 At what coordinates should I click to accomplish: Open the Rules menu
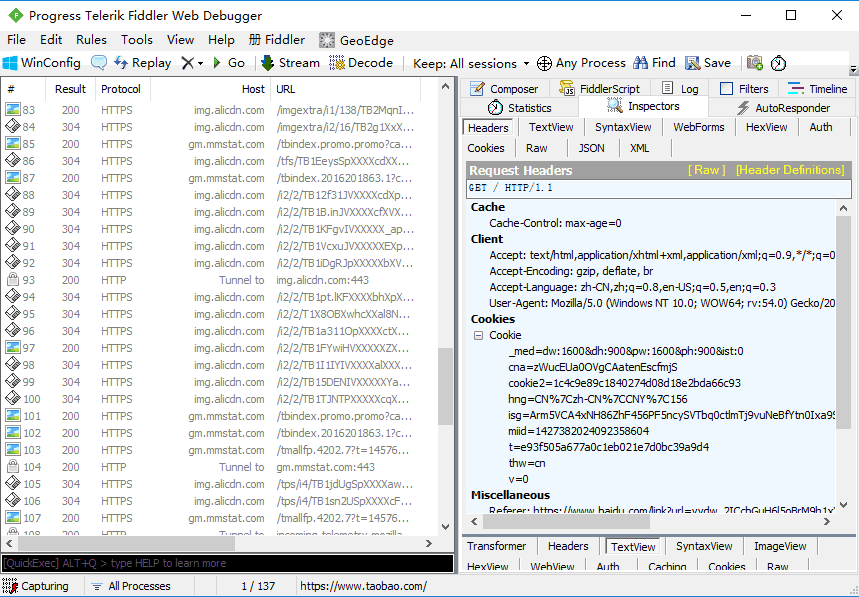[91, 39]
